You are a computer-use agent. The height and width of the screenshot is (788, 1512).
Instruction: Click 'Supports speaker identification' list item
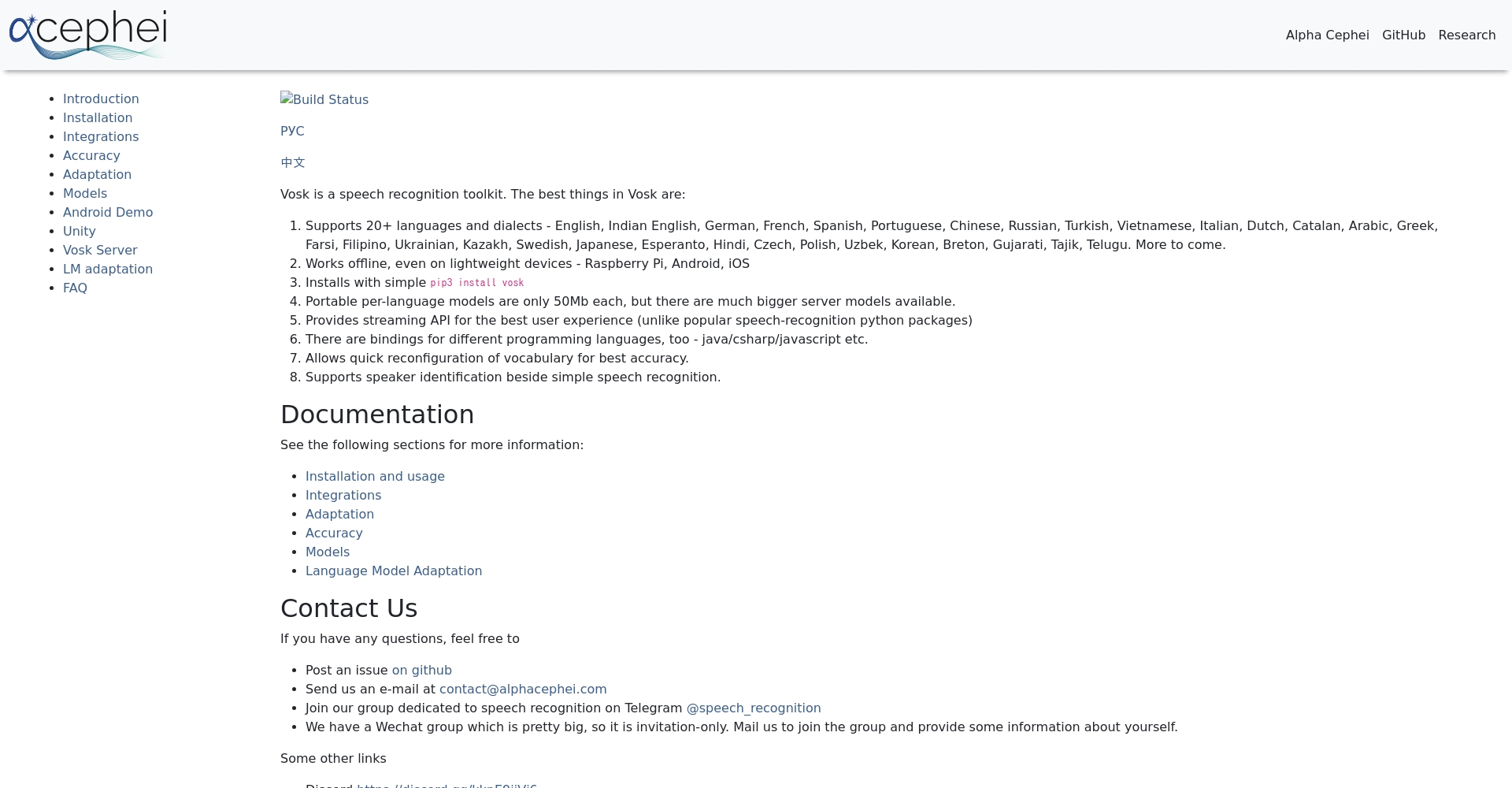coord(513,377)
